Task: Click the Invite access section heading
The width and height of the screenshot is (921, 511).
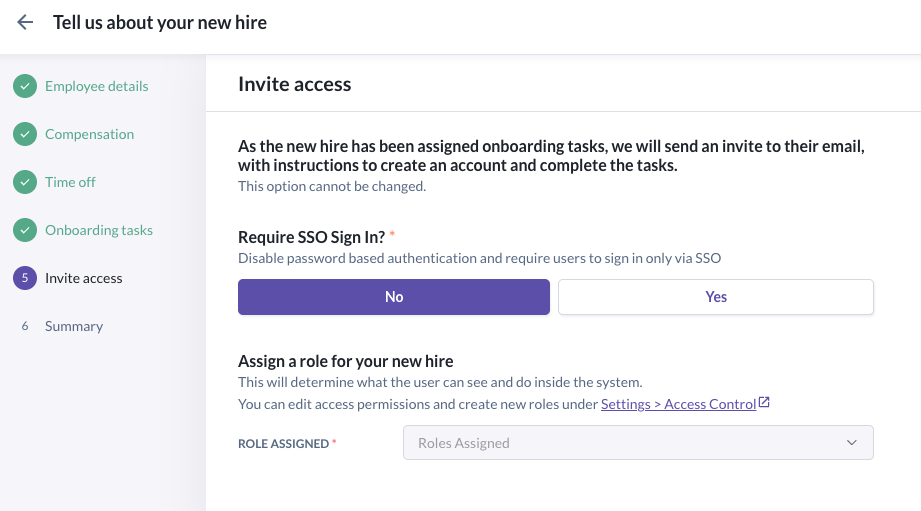Action: 295,84
